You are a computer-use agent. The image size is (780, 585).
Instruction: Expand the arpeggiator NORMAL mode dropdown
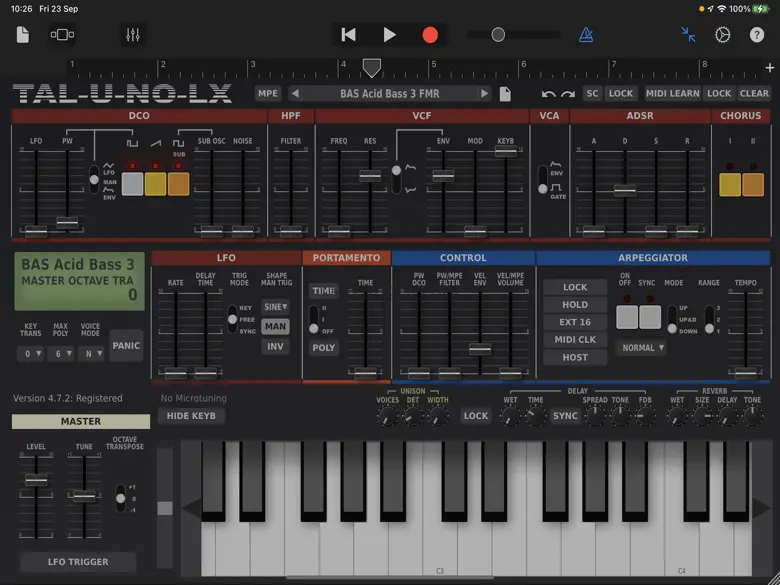pos(641,348)
